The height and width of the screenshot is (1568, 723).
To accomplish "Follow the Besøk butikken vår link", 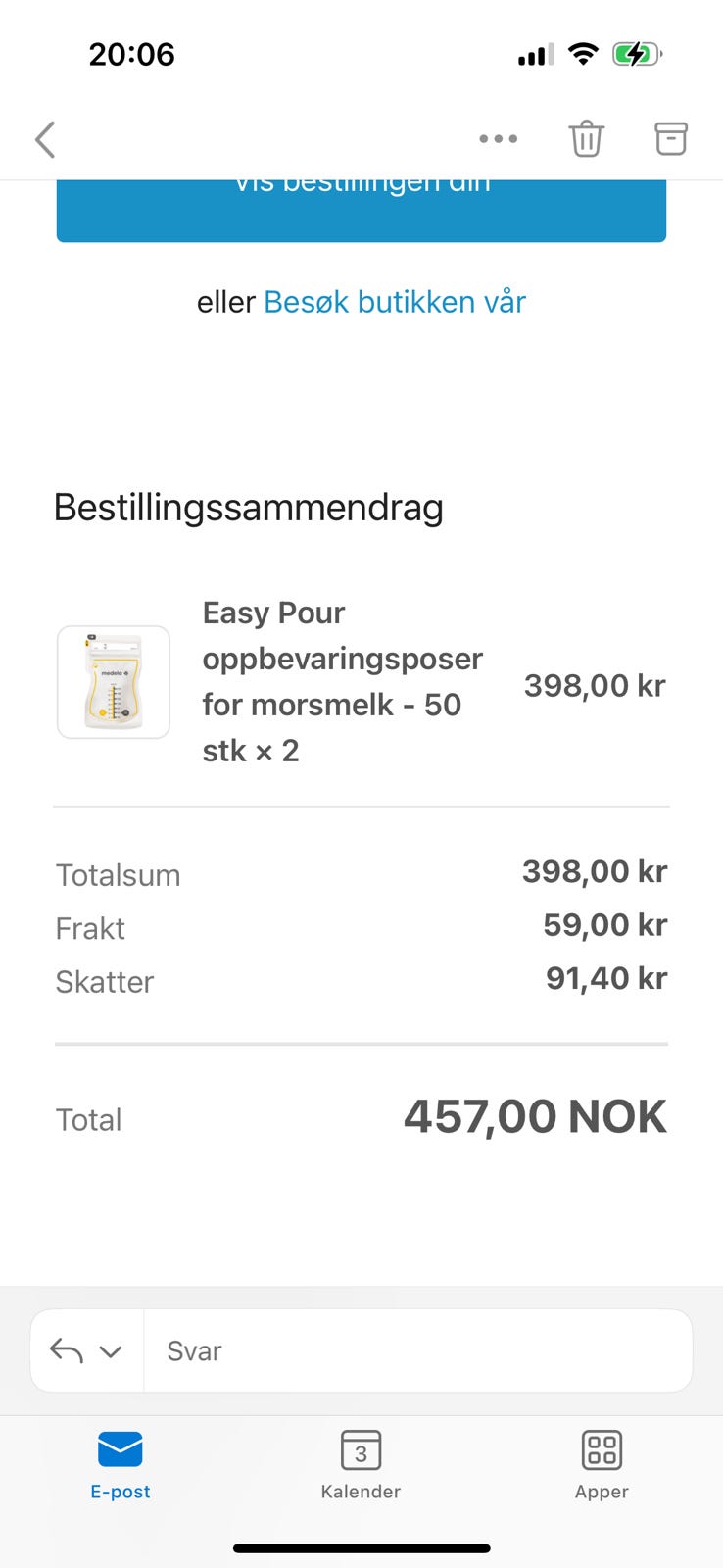I will coord(394,302).
